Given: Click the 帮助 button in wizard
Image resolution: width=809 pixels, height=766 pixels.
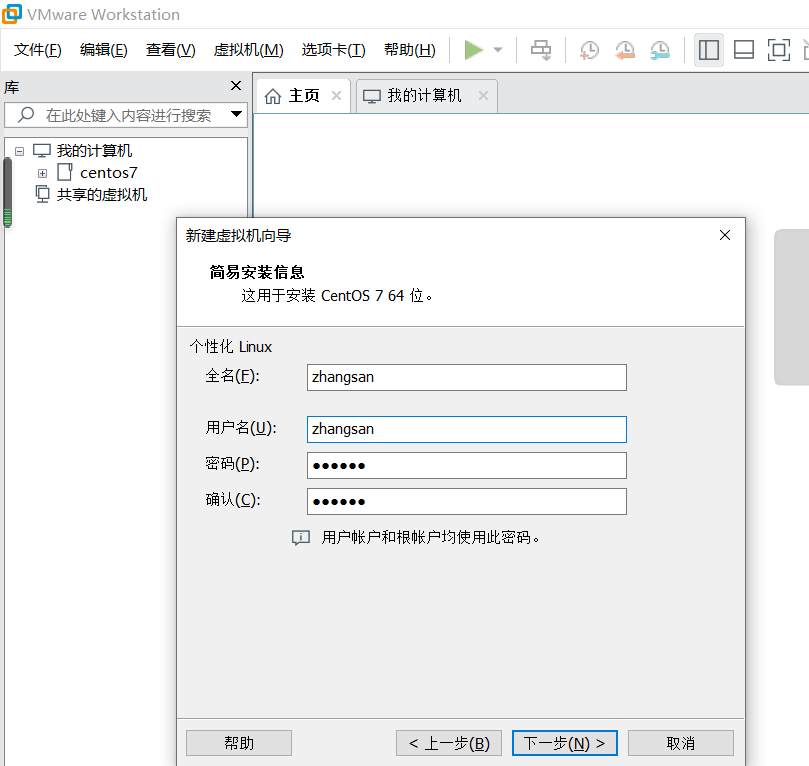Looking at the screenshot, I should pos(239,743).
